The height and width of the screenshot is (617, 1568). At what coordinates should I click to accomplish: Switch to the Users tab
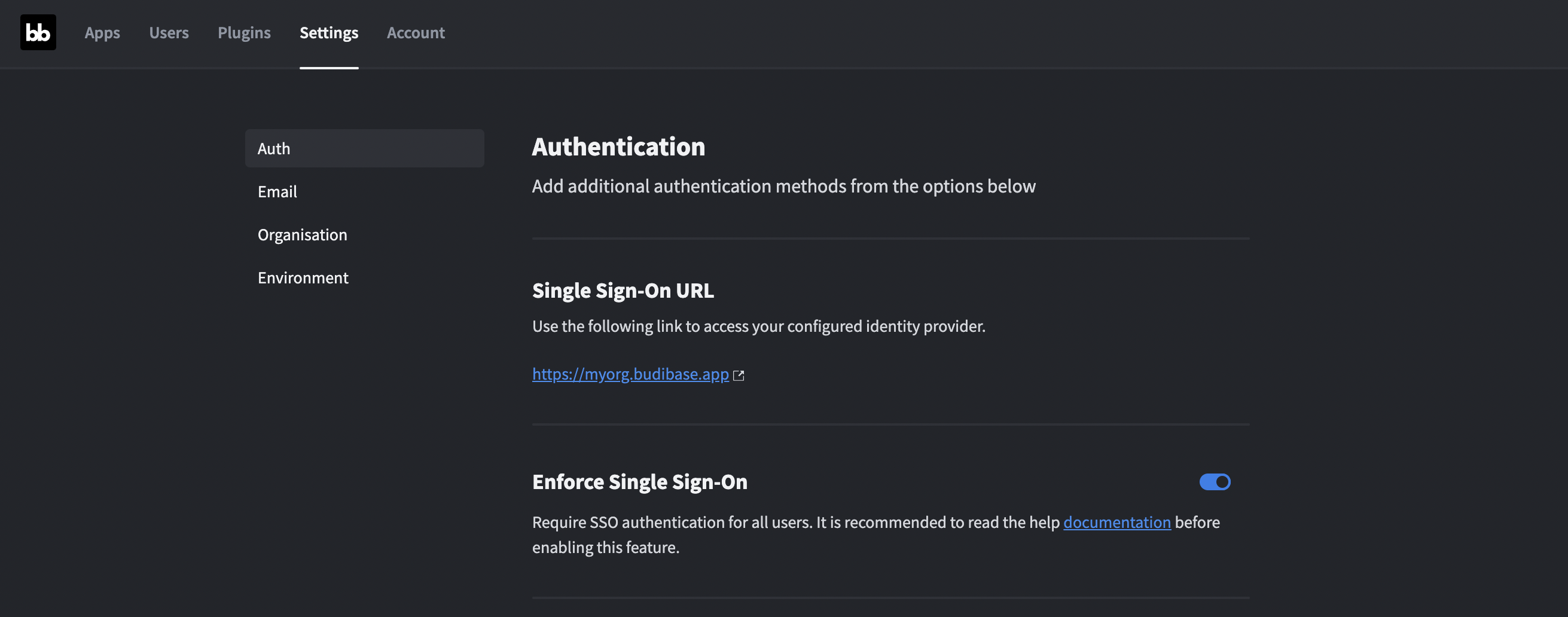pos(169,33)
